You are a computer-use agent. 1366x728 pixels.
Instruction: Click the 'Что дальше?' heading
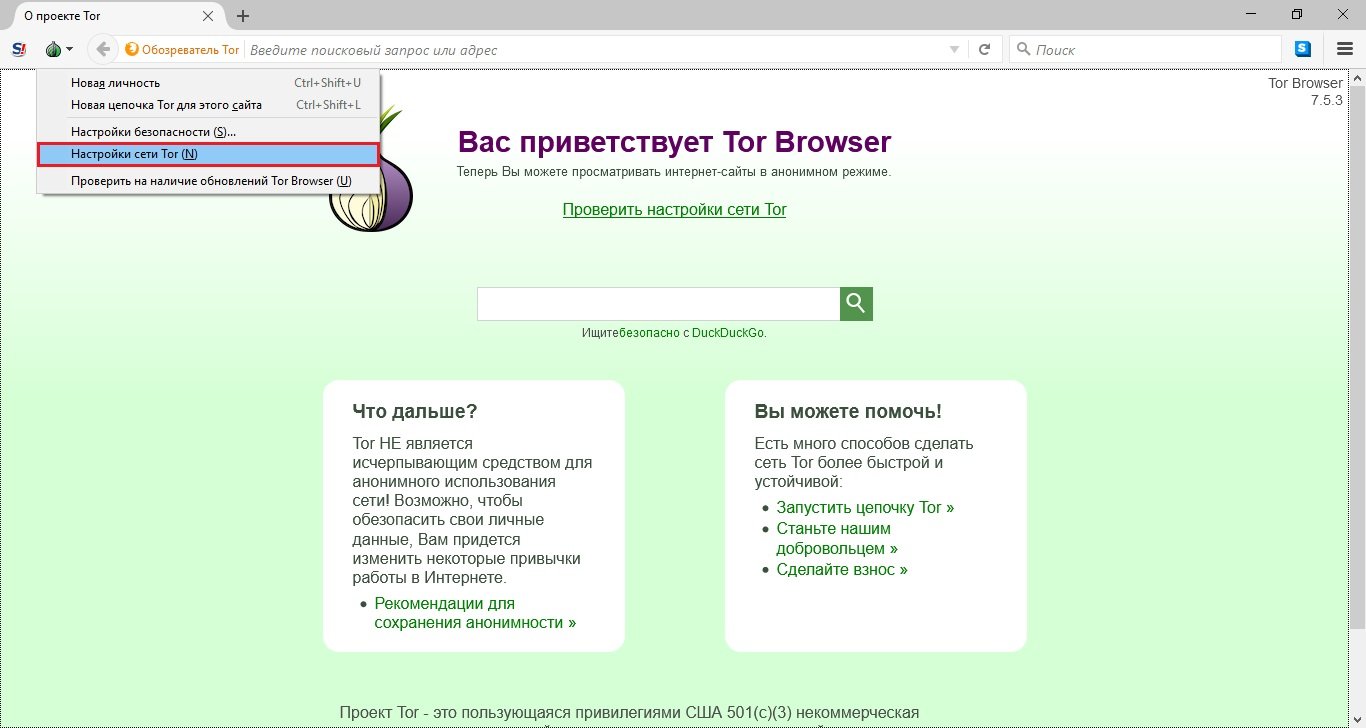(x=415, y=412)
